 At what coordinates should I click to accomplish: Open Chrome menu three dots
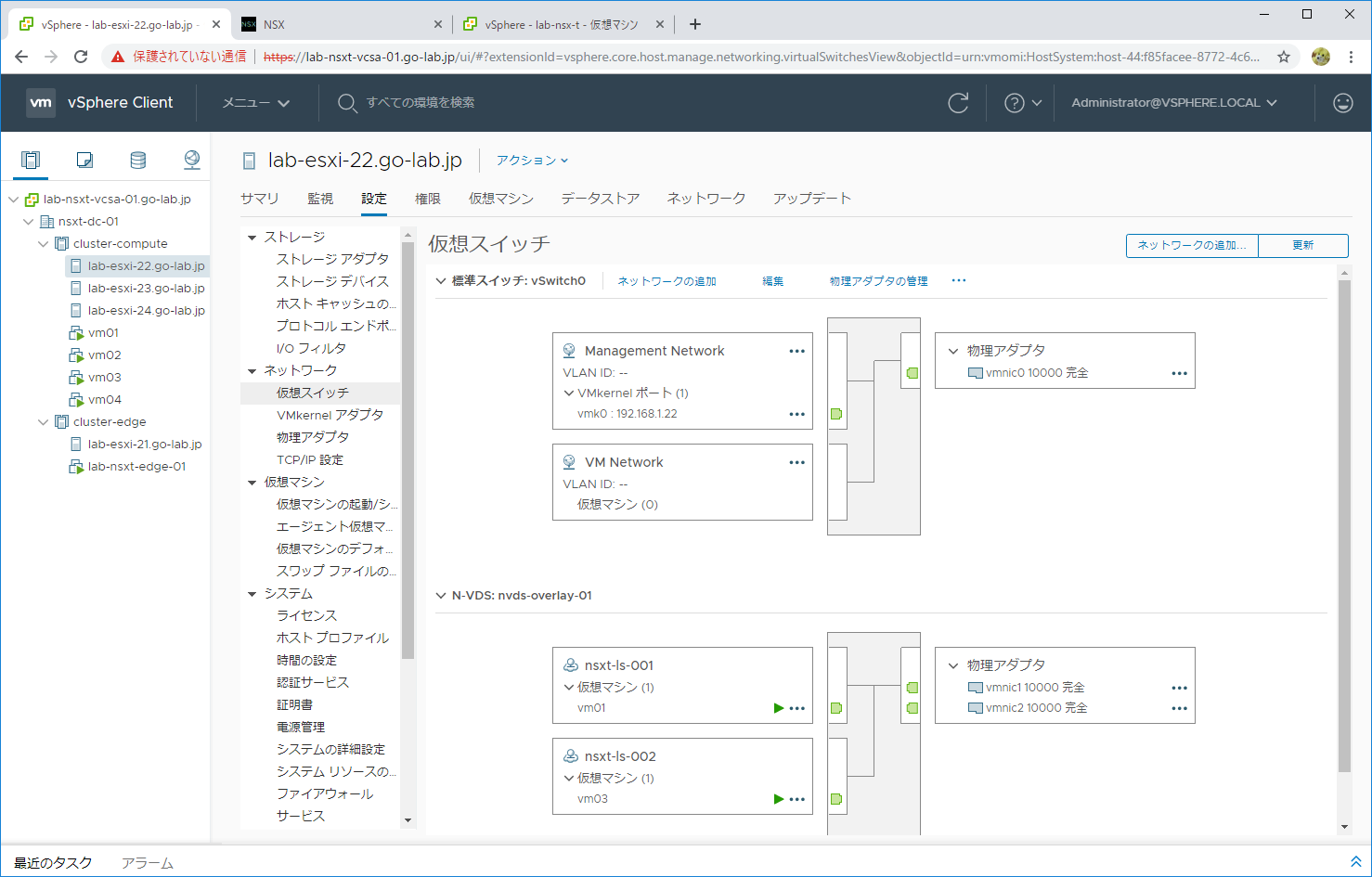(1351, 57)
